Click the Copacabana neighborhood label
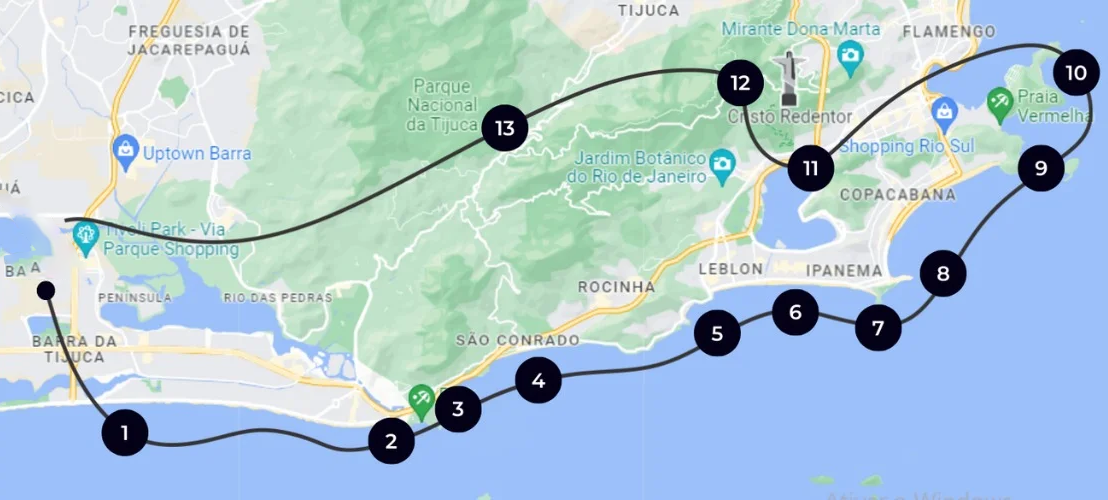The width and height of the screenshot is (1108, 500). (897, 194)
